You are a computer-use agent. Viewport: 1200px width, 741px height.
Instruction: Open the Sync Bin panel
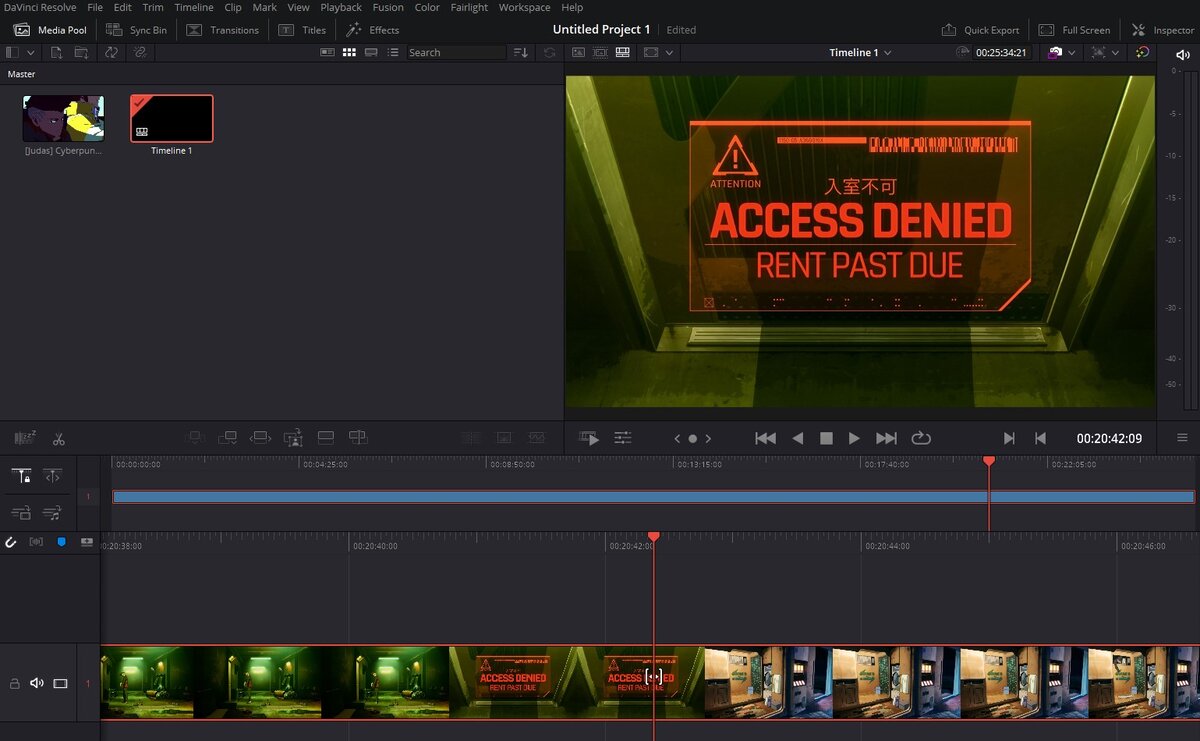click(x=137, y=30)
